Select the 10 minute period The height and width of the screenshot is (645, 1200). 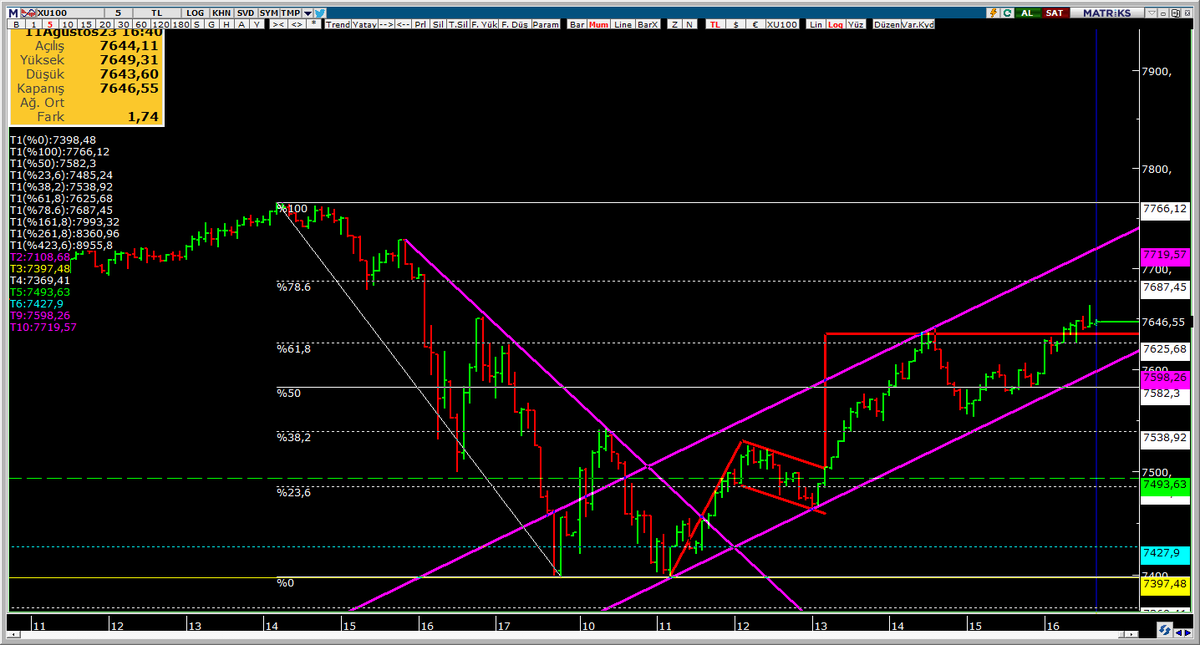(68, 24)
